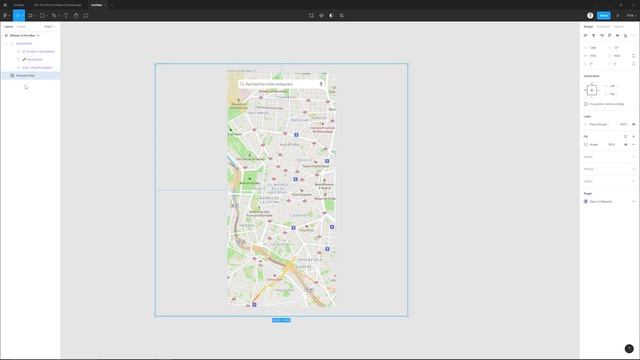Click the Present play icon

pos(618,16)
